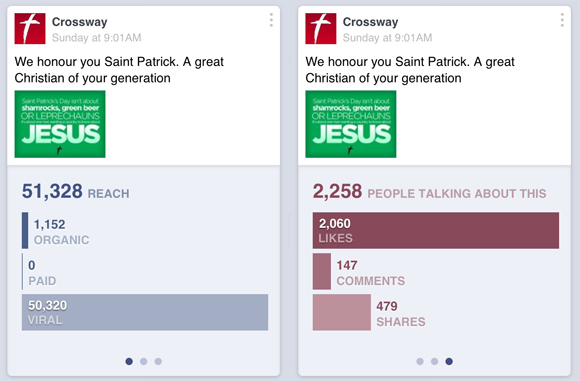The image size is (580, 381).
Task: Click the 147 Comments bar
Action: [x=322, y=271]
